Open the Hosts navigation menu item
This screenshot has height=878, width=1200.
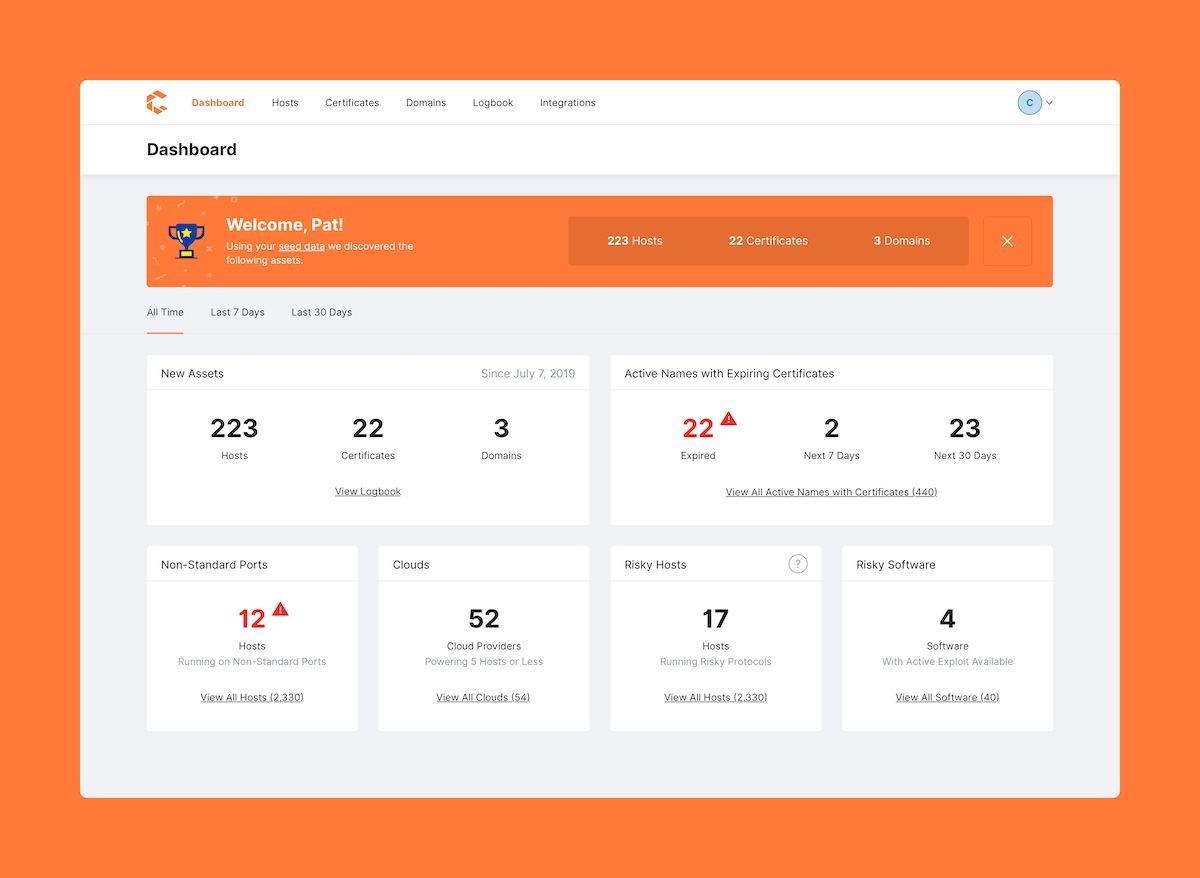pyautogui.click(x=285, y=102)
